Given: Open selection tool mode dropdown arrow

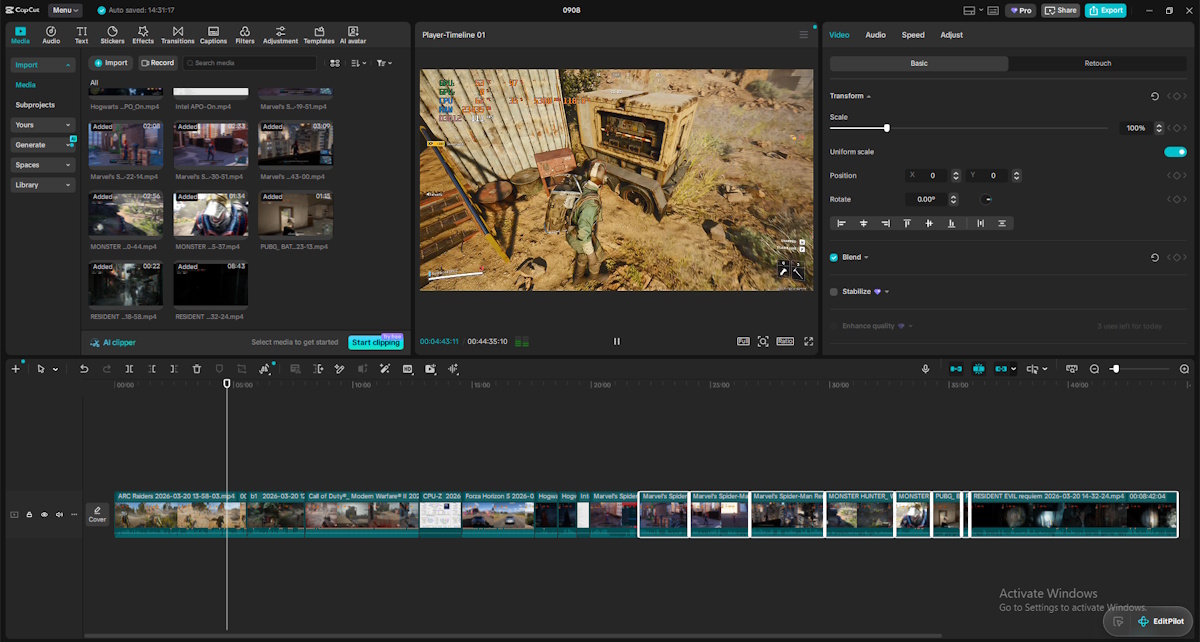Looking at the screenshot, I should tap(55, 369).
